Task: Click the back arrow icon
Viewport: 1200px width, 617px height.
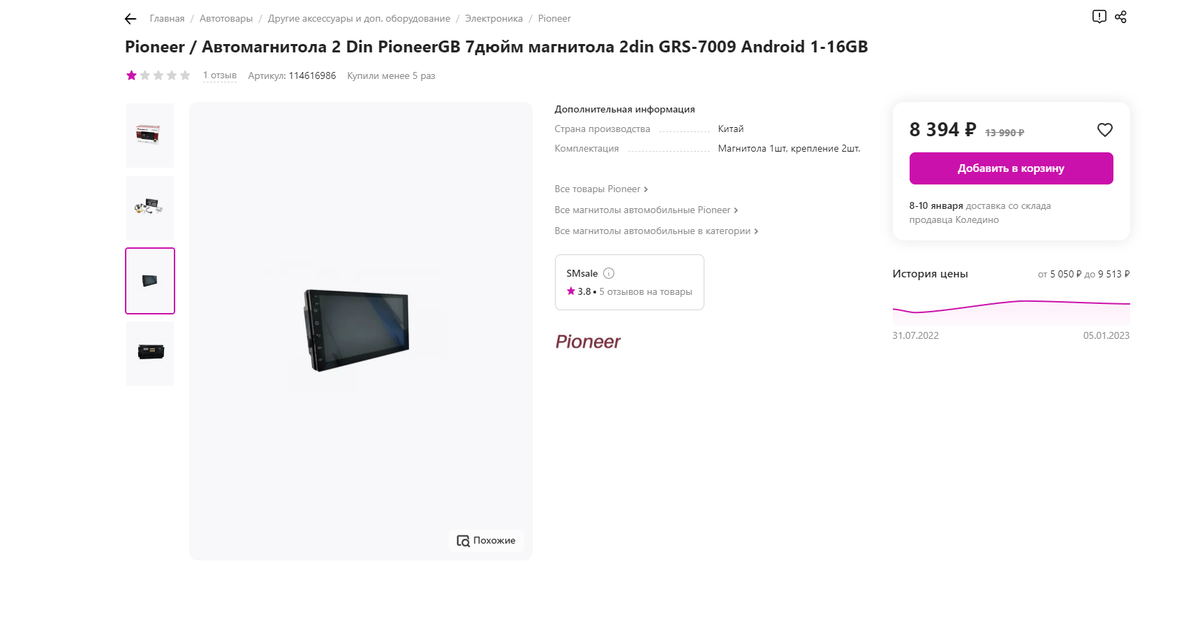Action: [130, 19]
